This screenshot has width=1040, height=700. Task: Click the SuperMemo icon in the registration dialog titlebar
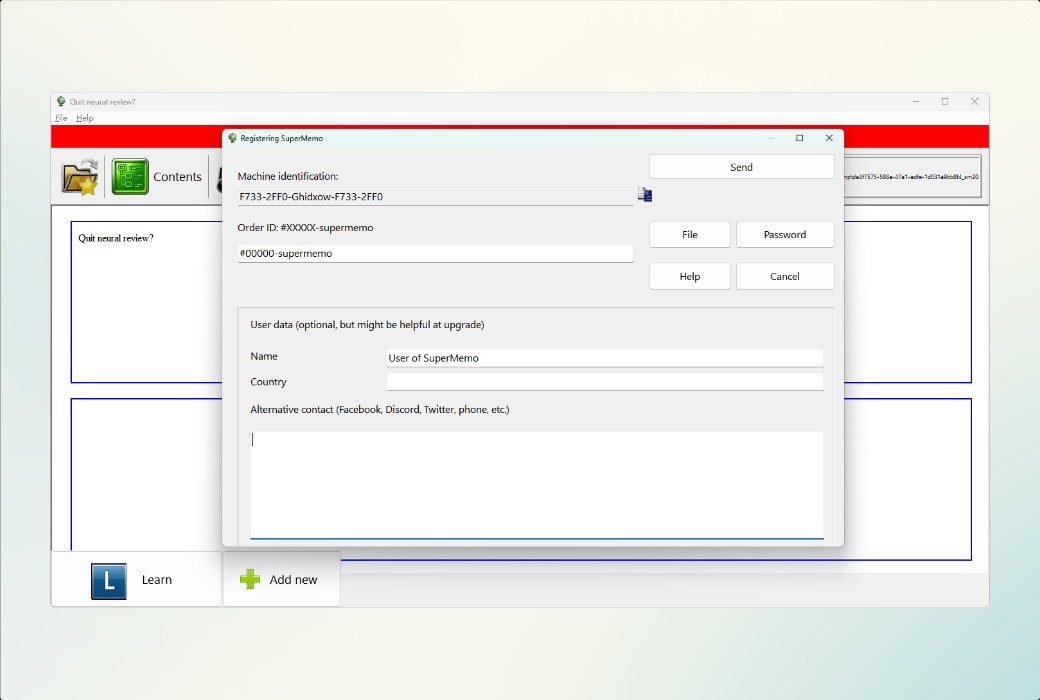coord(232,138)
